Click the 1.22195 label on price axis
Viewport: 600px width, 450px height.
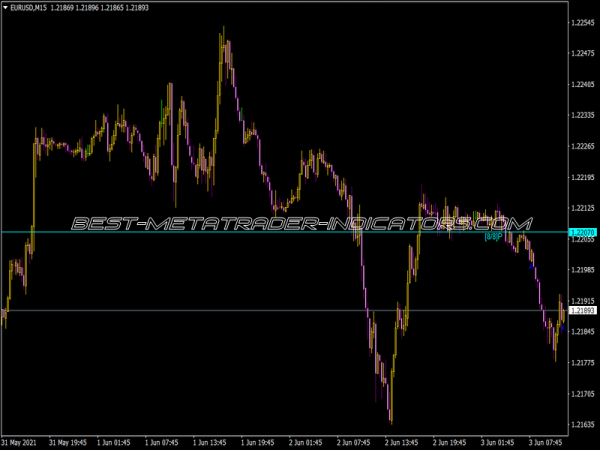pyautogui.click(x=582, y=177)
